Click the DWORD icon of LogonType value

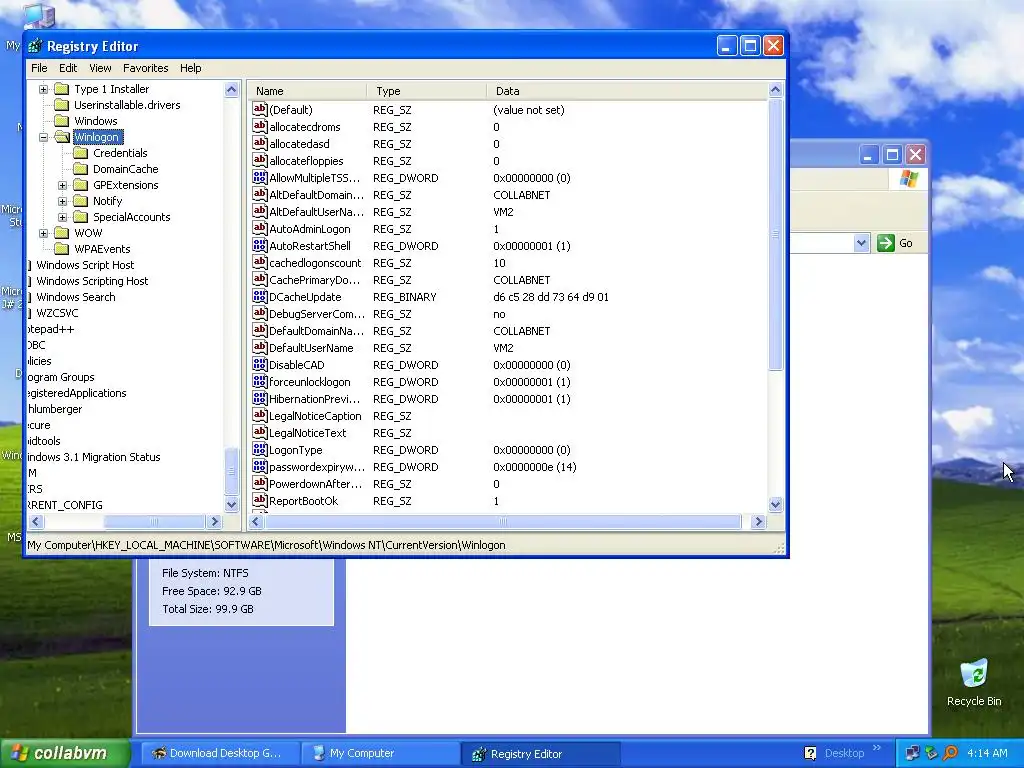260,449
